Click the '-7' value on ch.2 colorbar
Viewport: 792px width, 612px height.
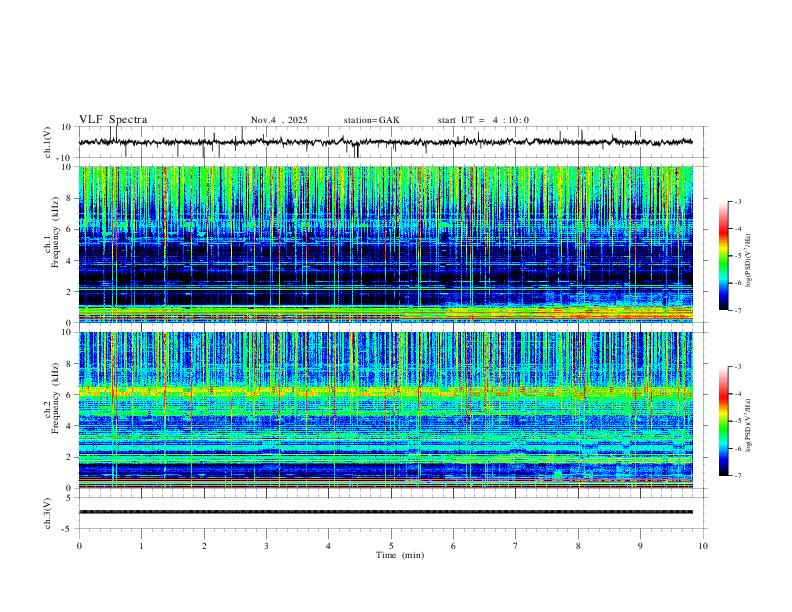click(737, 476)
